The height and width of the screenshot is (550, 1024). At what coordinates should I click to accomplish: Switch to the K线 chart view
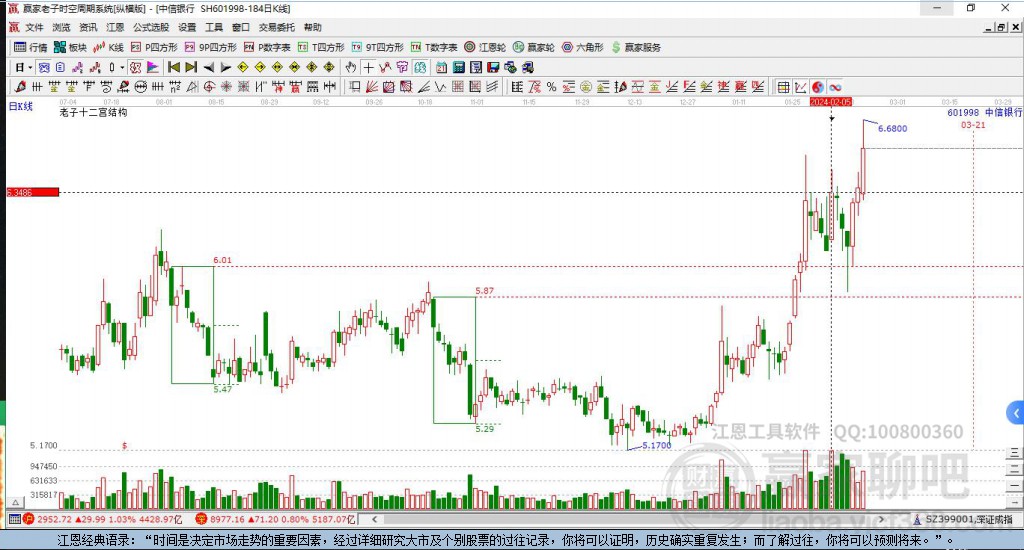tap(108, 47)
